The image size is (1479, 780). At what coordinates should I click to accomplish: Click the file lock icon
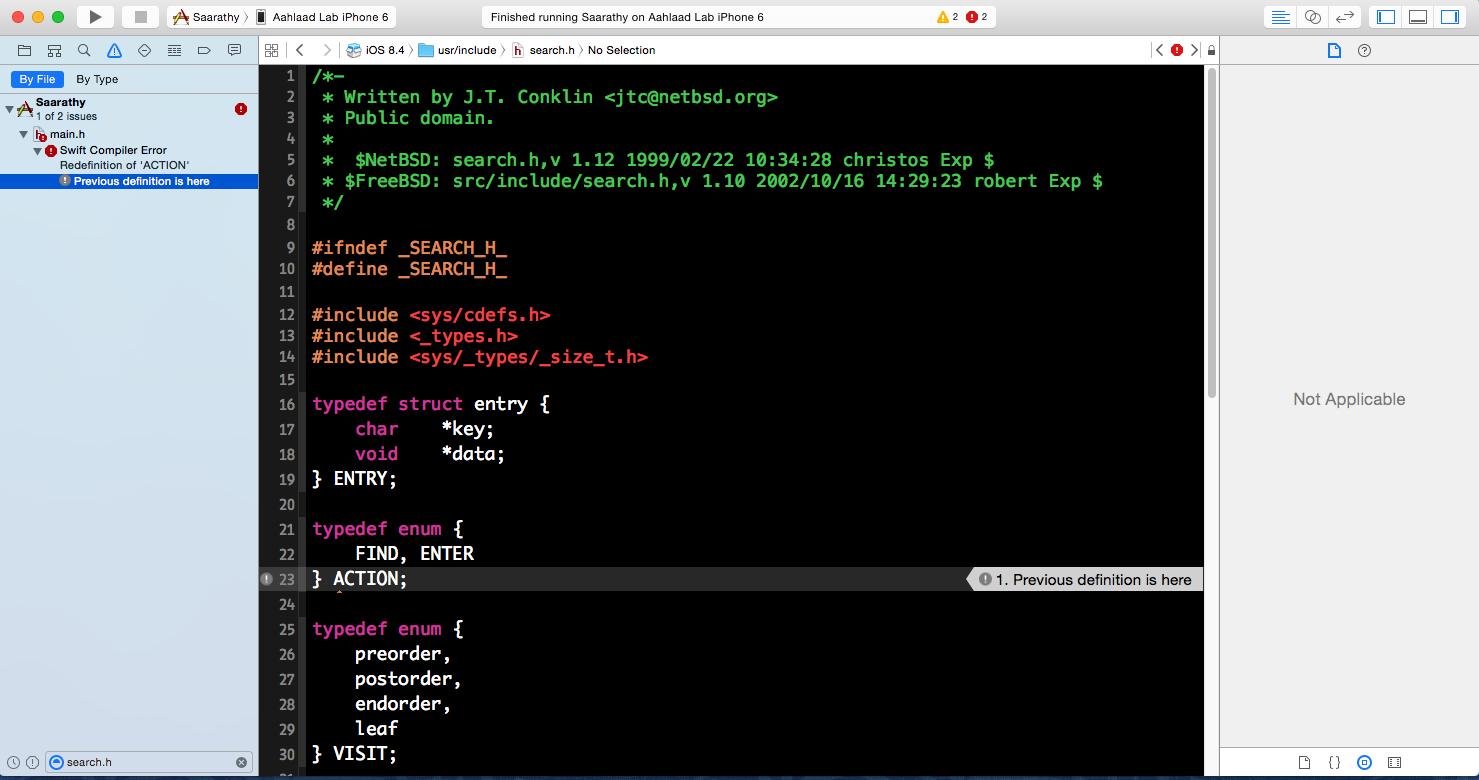1211,50
